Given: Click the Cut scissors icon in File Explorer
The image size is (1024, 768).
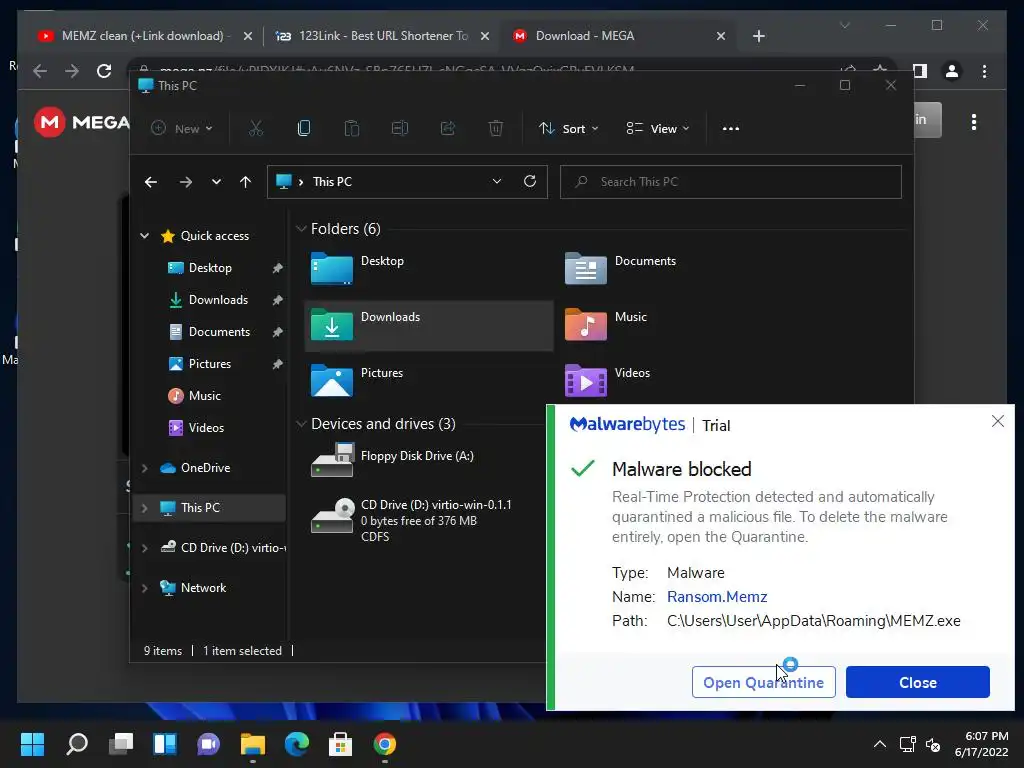Looking at the screenshot, I should pyautogui.click(x=255, y=128).
